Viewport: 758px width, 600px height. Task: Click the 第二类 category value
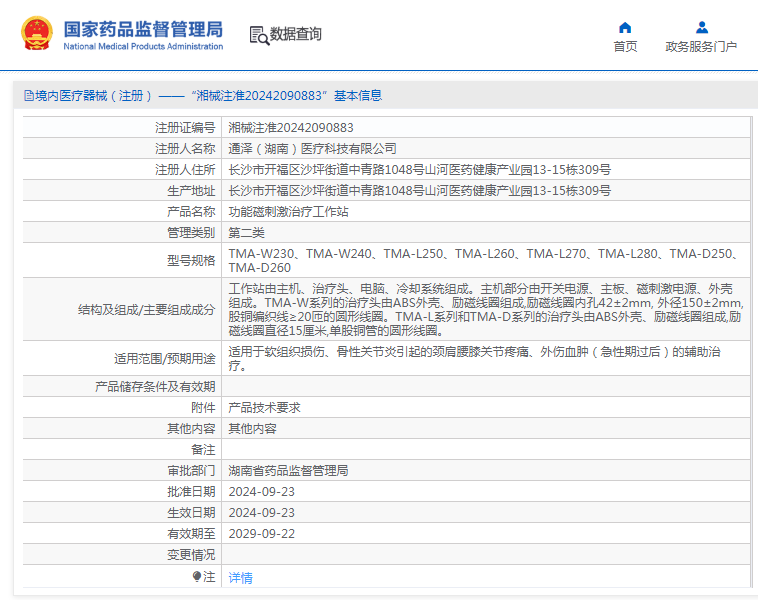coord(247,233)
